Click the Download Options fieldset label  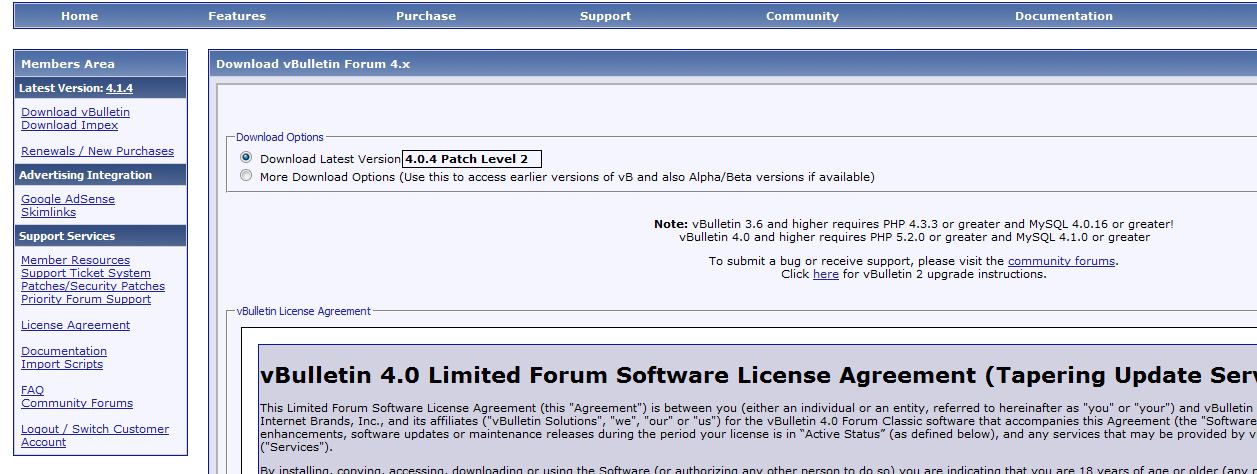click(x=280, y=137)
